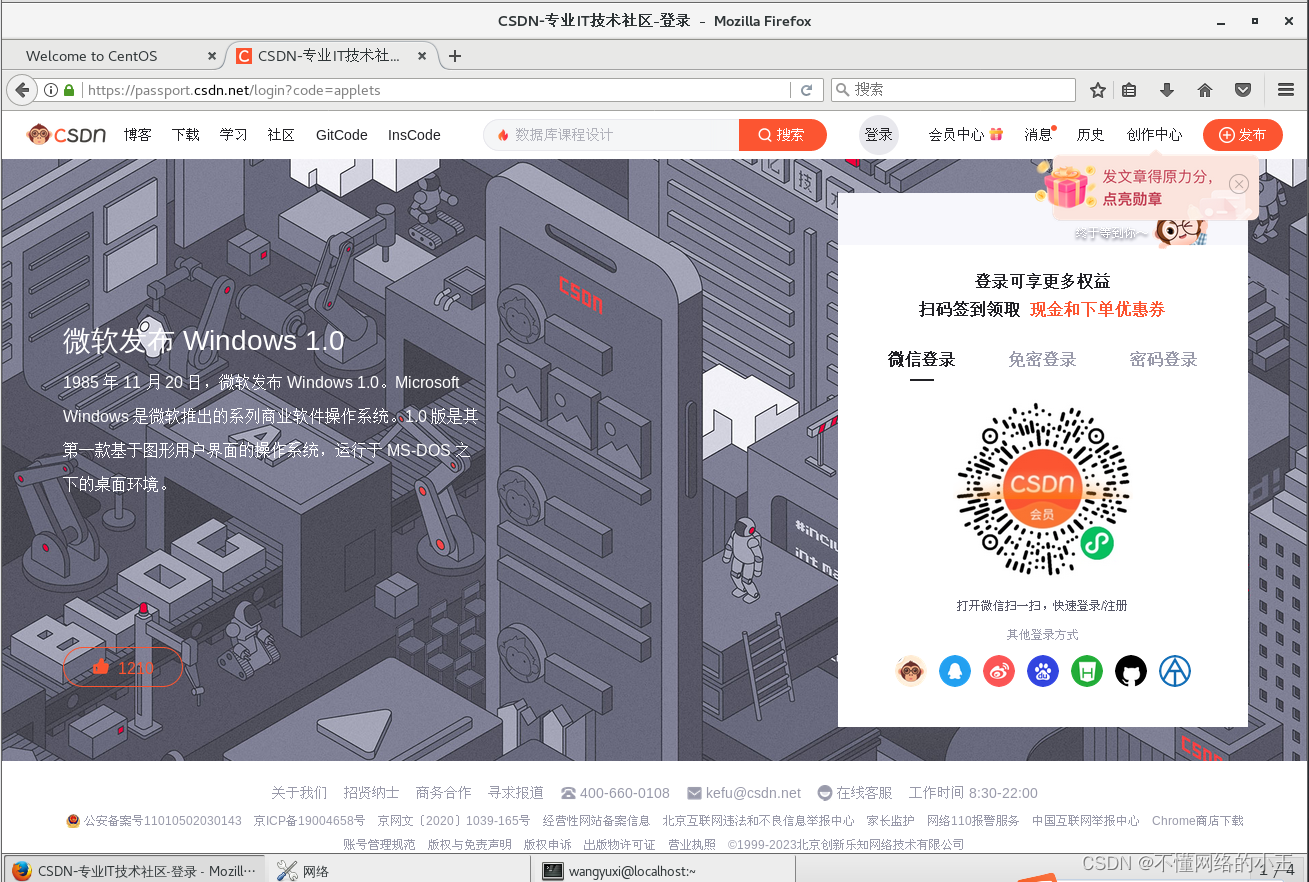This screenshot has width=1309, height=882.
Task: Click the 登录 button in header
Action: click(x=879, y=135)
